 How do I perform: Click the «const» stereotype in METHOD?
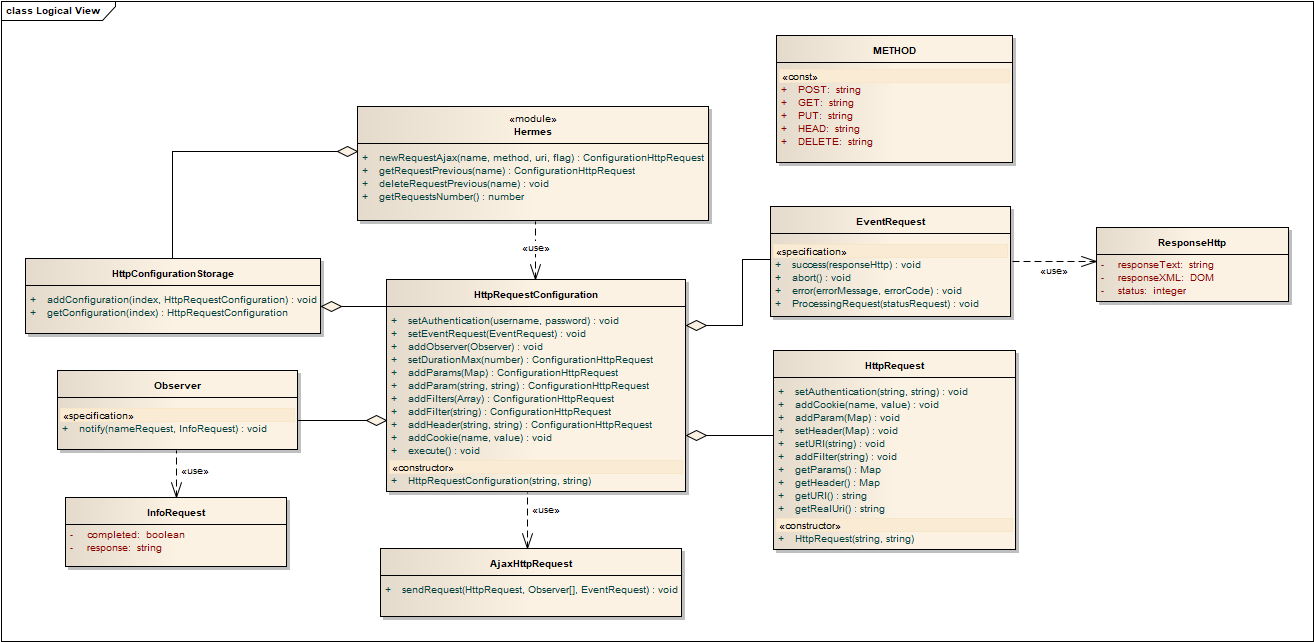[x=799, y=77]
